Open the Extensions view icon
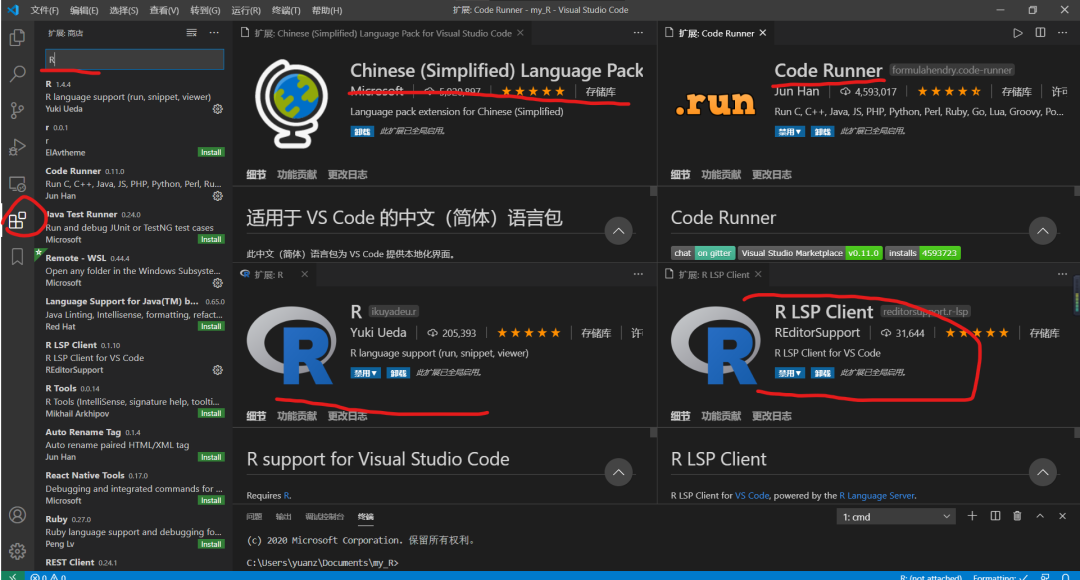 17,220
